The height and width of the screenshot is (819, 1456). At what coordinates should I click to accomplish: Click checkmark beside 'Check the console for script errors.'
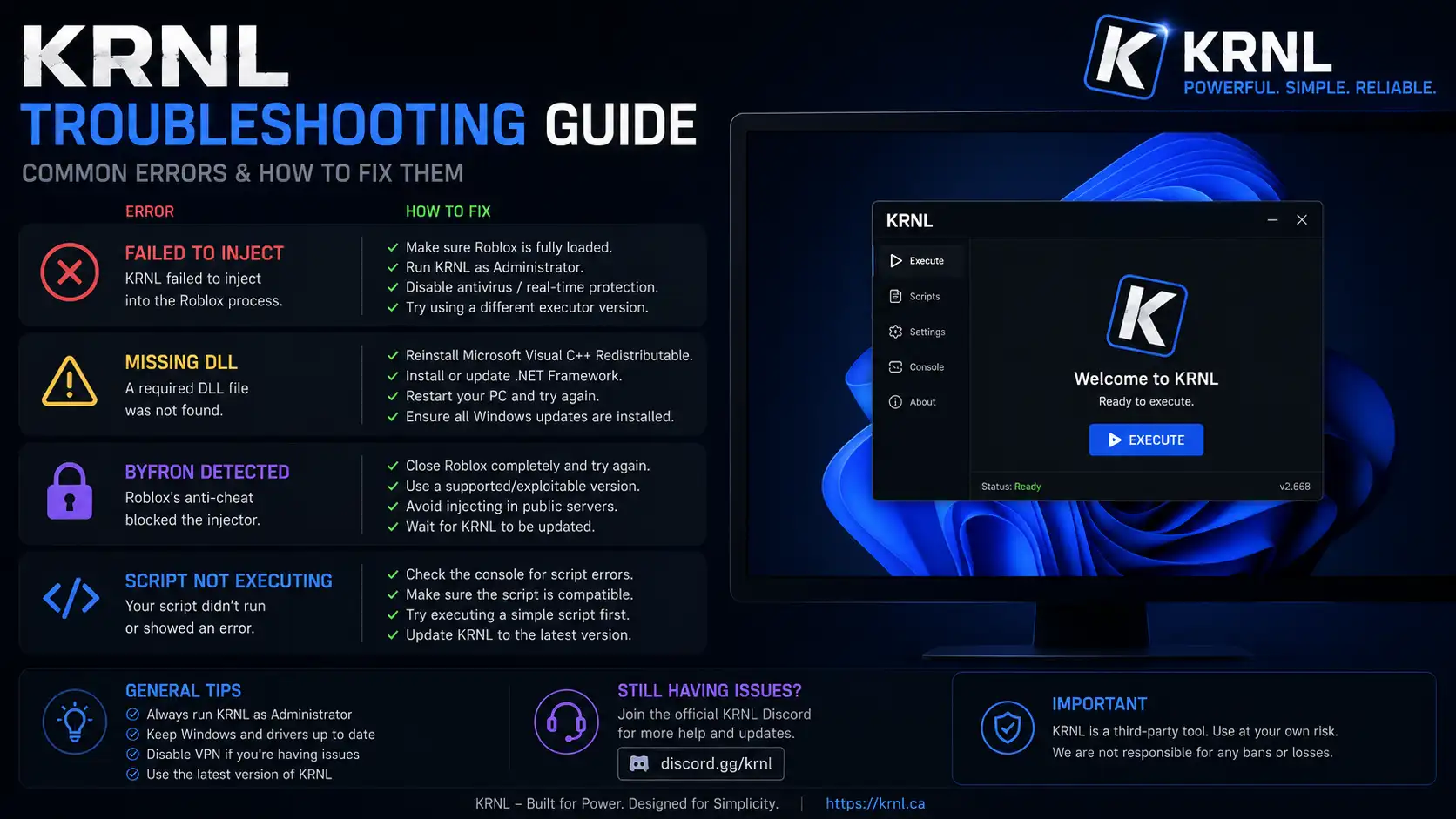[x=393, y=575]
